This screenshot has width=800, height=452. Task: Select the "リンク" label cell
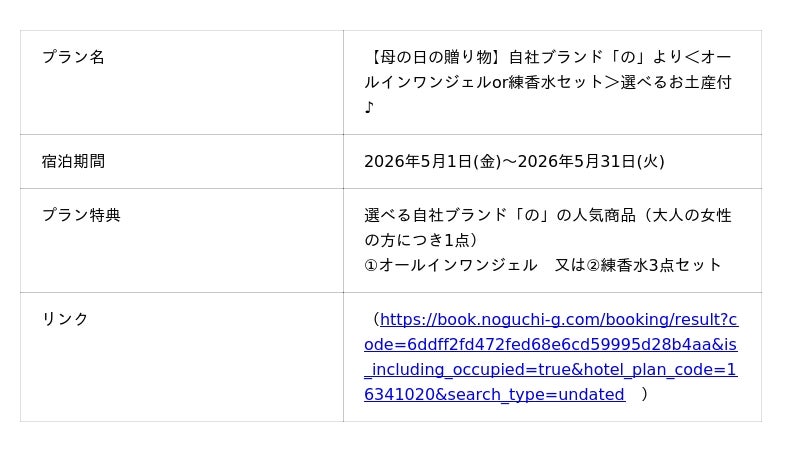click(65, 319)
